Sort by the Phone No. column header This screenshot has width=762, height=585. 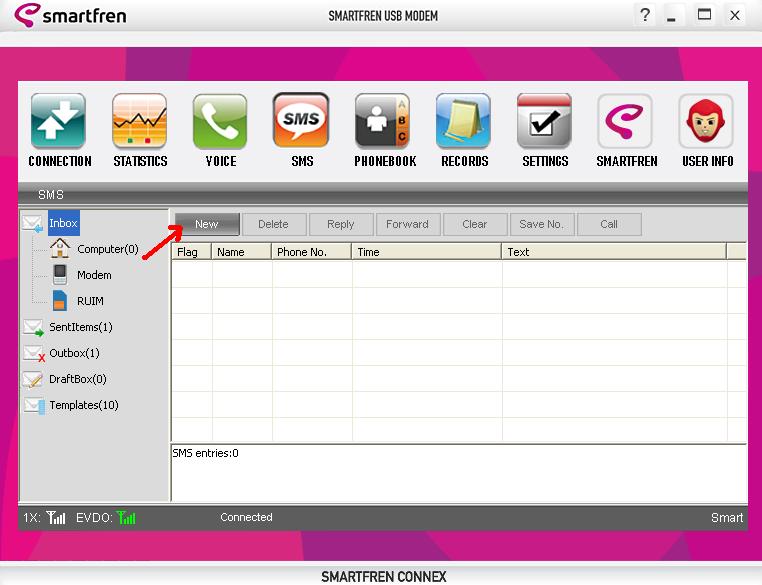click(312, 252)
